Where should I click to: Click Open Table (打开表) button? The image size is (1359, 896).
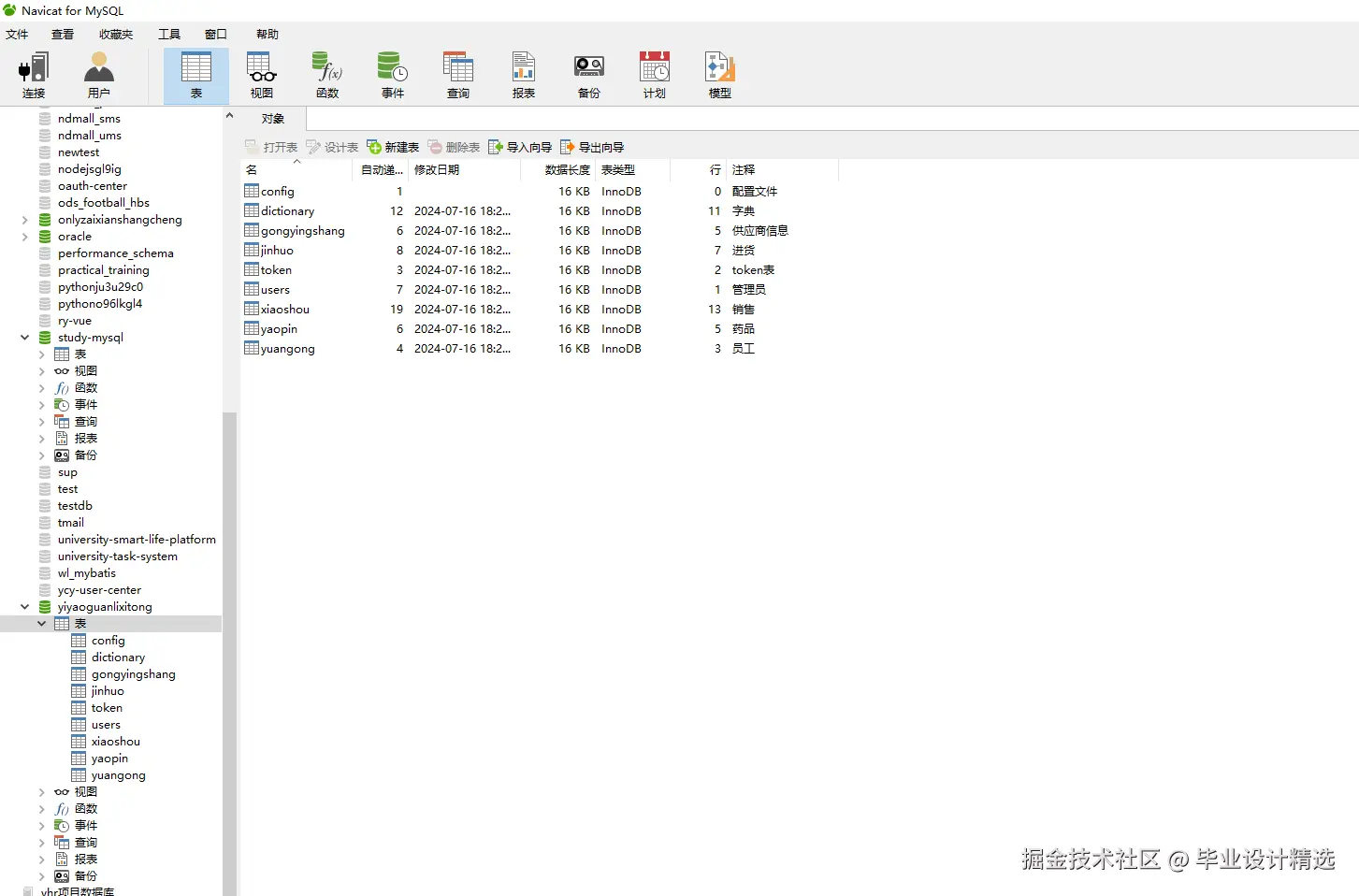click(271, 147)
